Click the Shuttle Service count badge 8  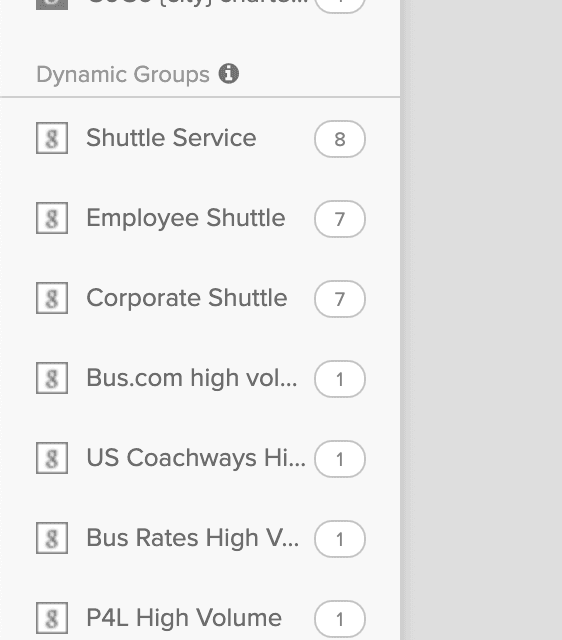[340, 139]
